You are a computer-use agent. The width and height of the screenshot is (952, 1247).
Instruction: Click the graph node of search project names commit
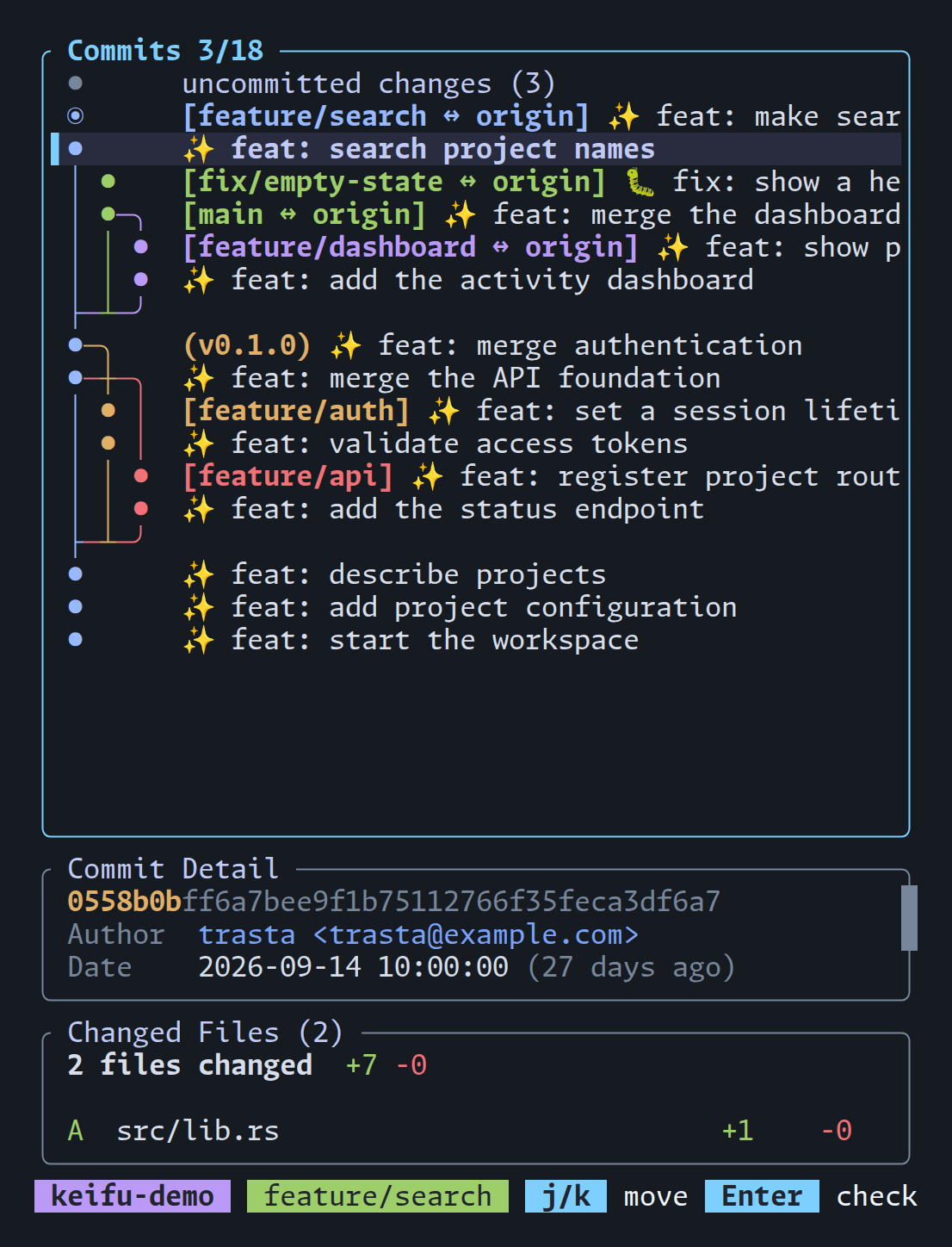coord(76,148)
